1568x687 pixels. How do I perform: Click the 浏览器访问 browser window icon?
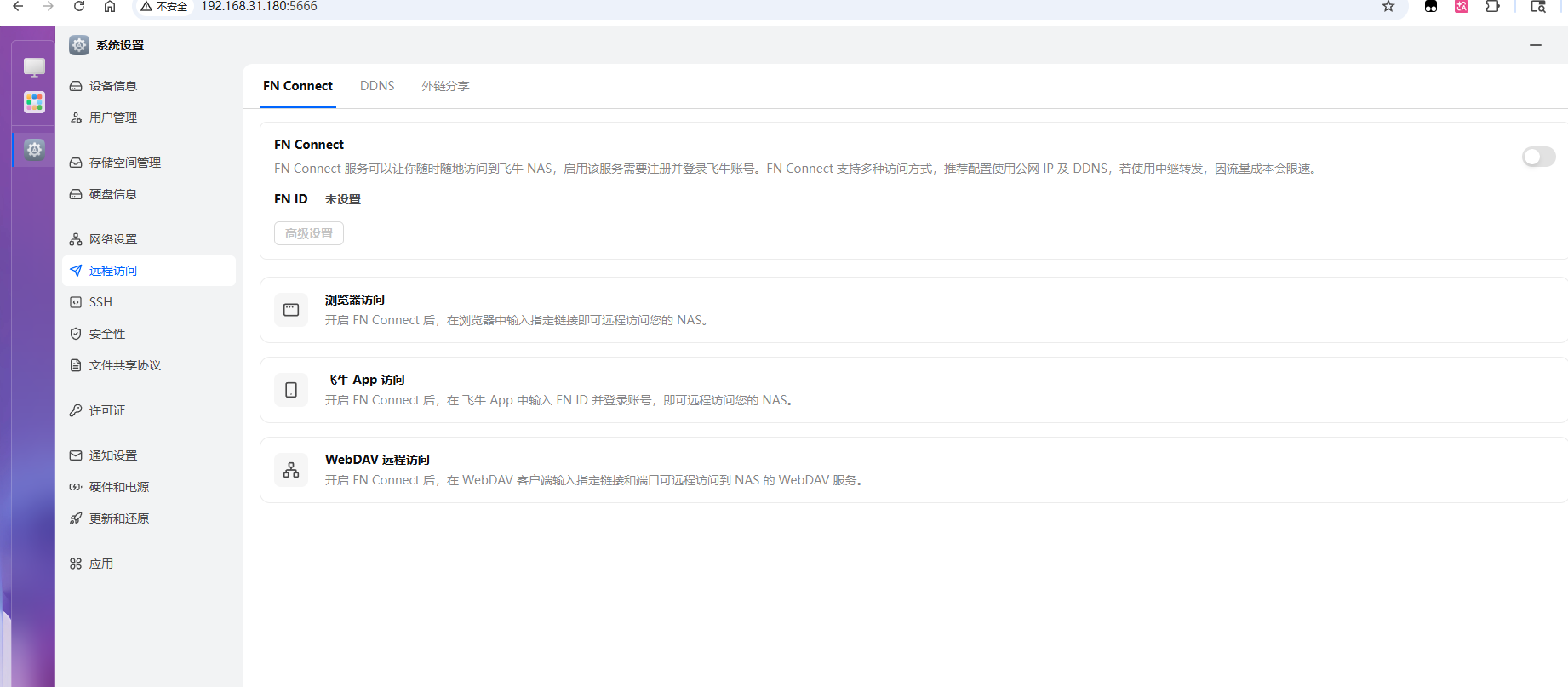[291, 310]
